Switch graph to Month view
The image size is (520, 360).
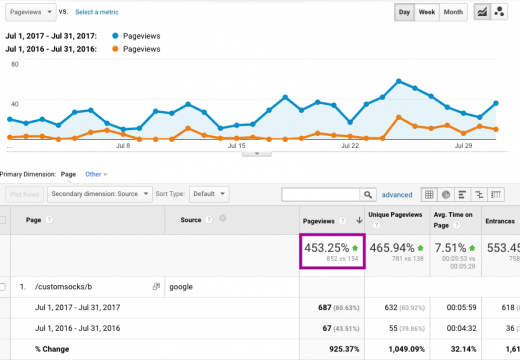[453, 12]
